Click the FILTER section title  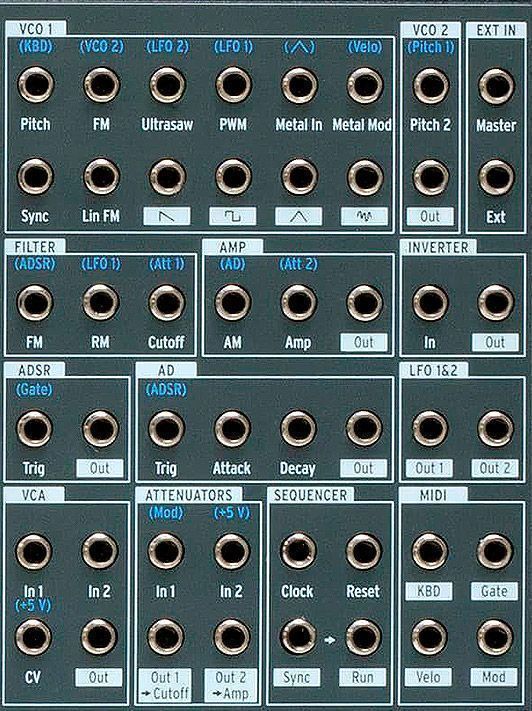click(x=35, y=247)
